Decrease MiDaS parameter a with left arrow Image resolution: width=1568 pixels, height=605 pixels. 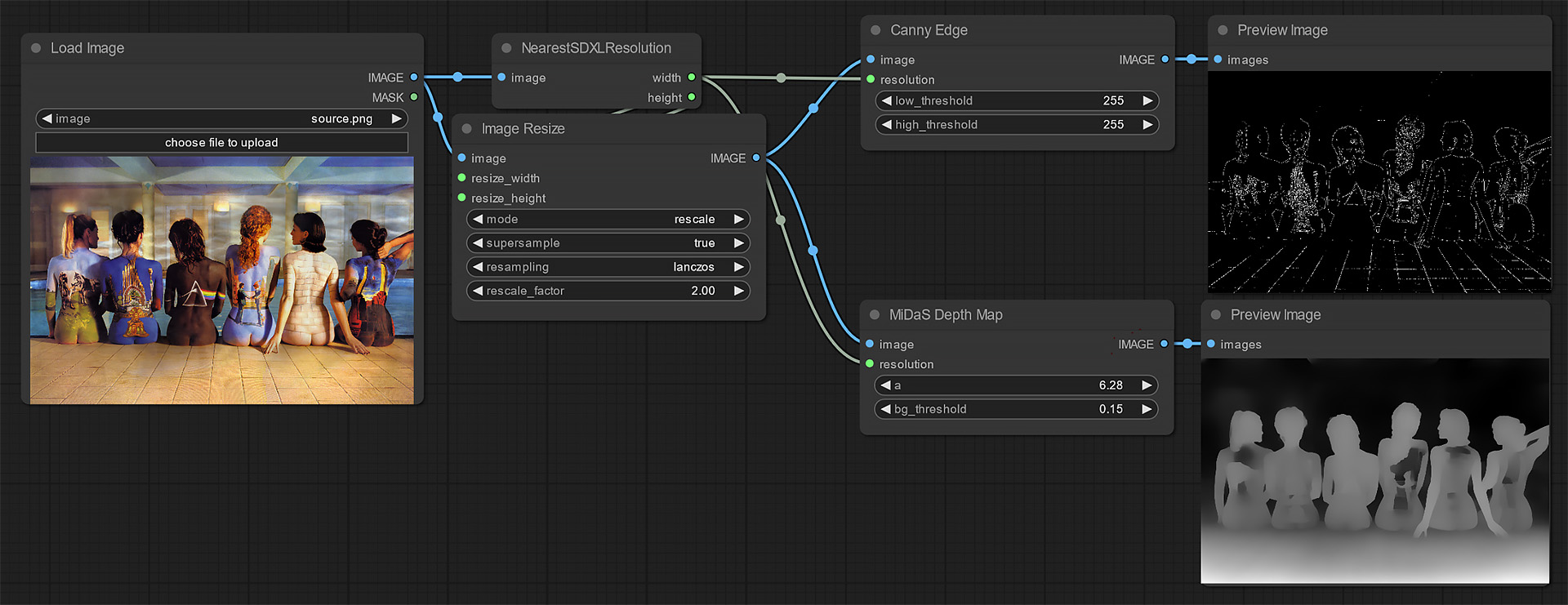tap(886, 385)
